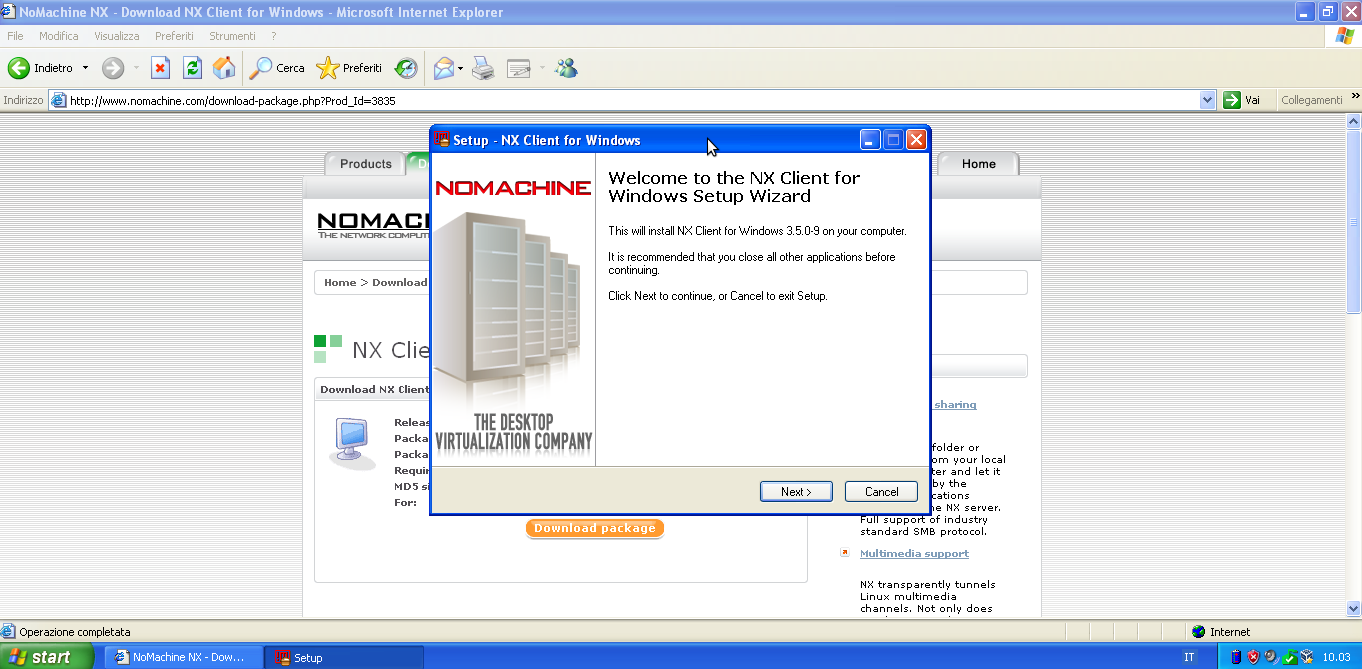
Task: Click the Messenger people icon
Action: tap(567, 68)
